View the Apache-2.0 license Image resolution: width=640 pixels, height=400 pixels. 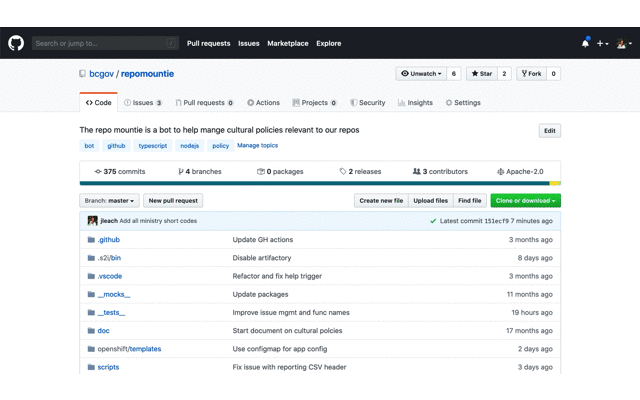click(520, 171)
